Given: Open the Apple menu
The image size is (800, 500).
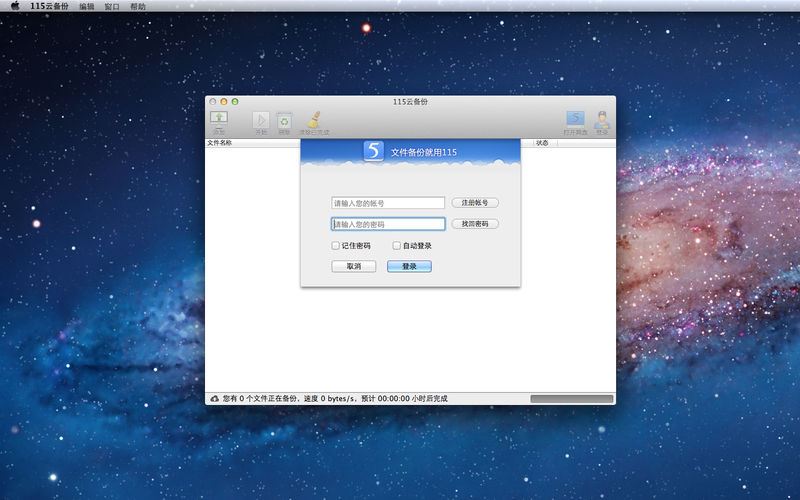Looking at the screenshot, I should [x=15, y=6].
